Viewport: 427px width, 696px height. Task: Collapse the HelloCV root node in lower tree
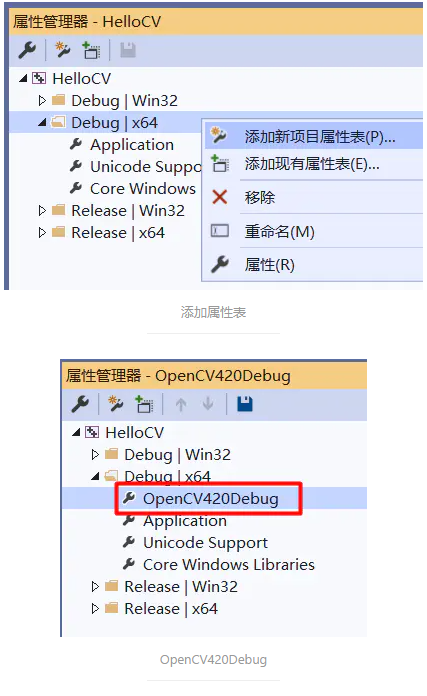[76, 432]
